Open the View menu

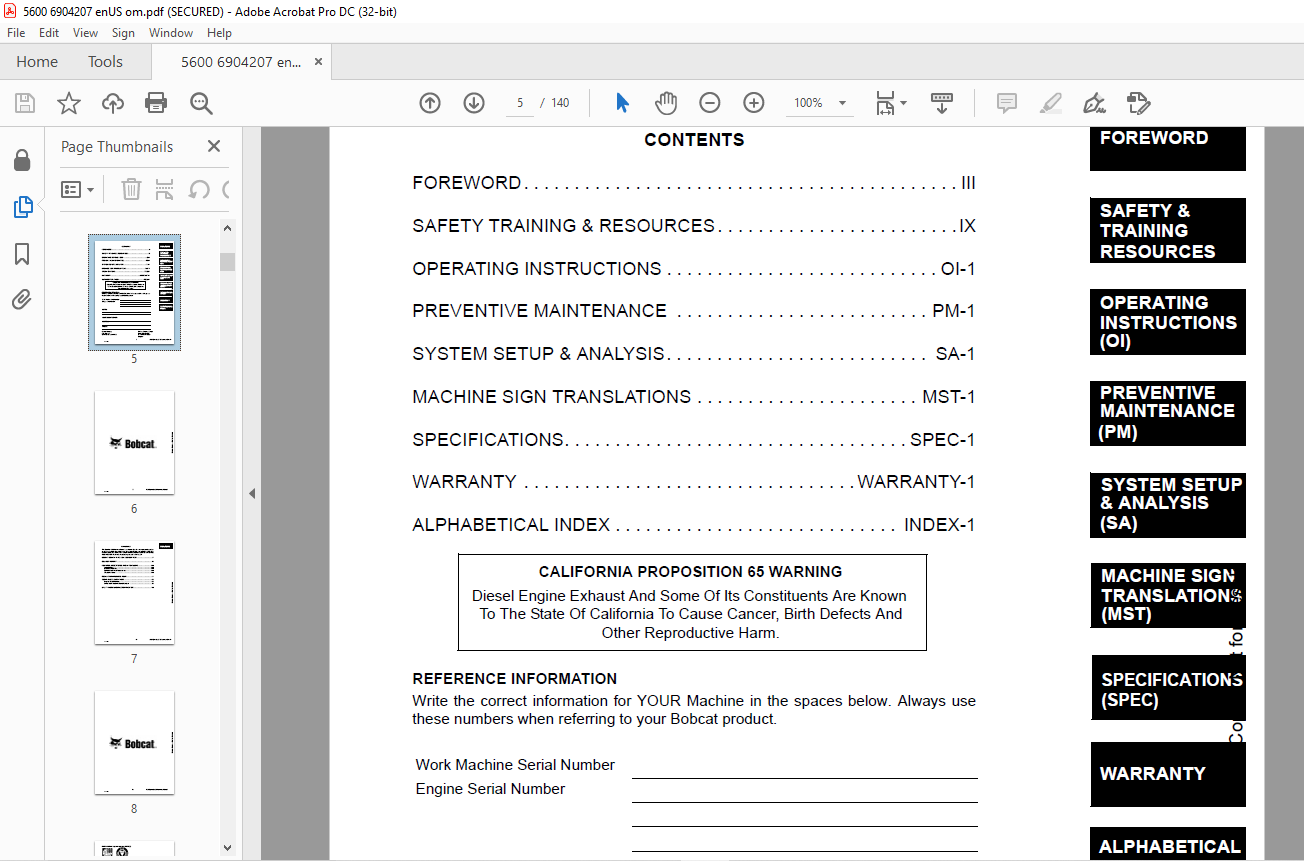[x=85, y=33]
